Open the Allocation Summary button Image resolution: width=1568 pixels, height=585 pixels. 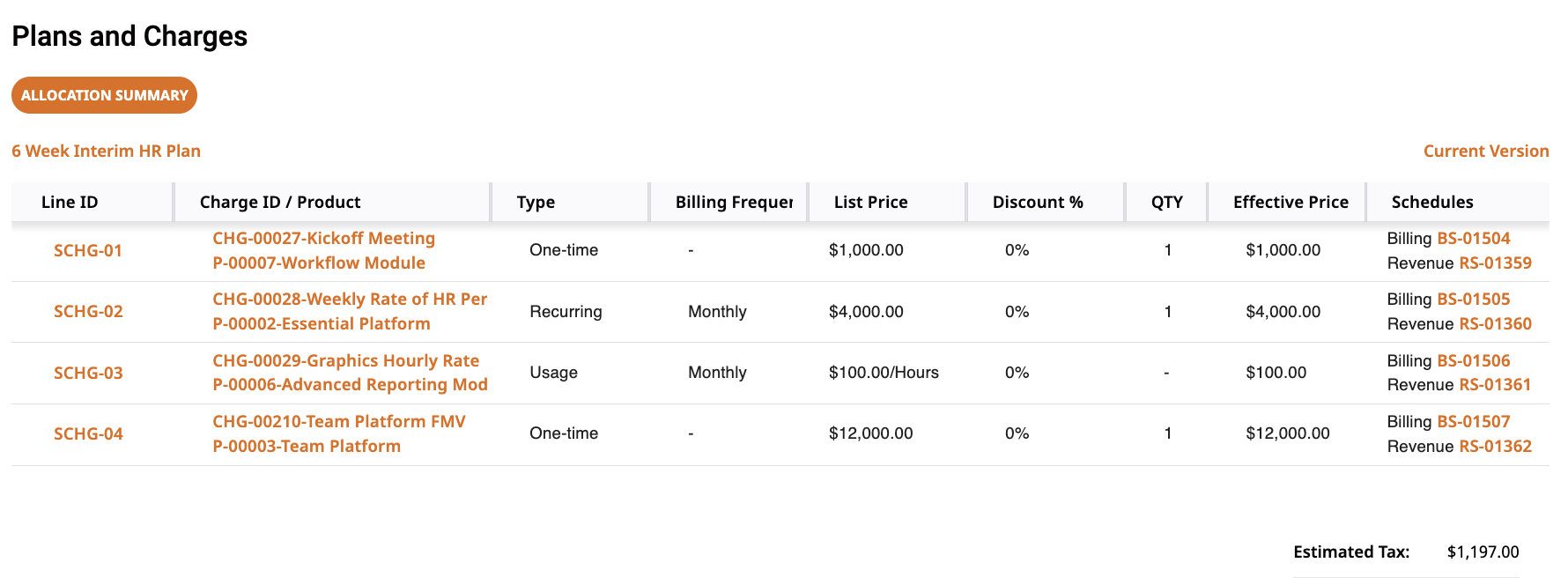[x=104, y=95]
